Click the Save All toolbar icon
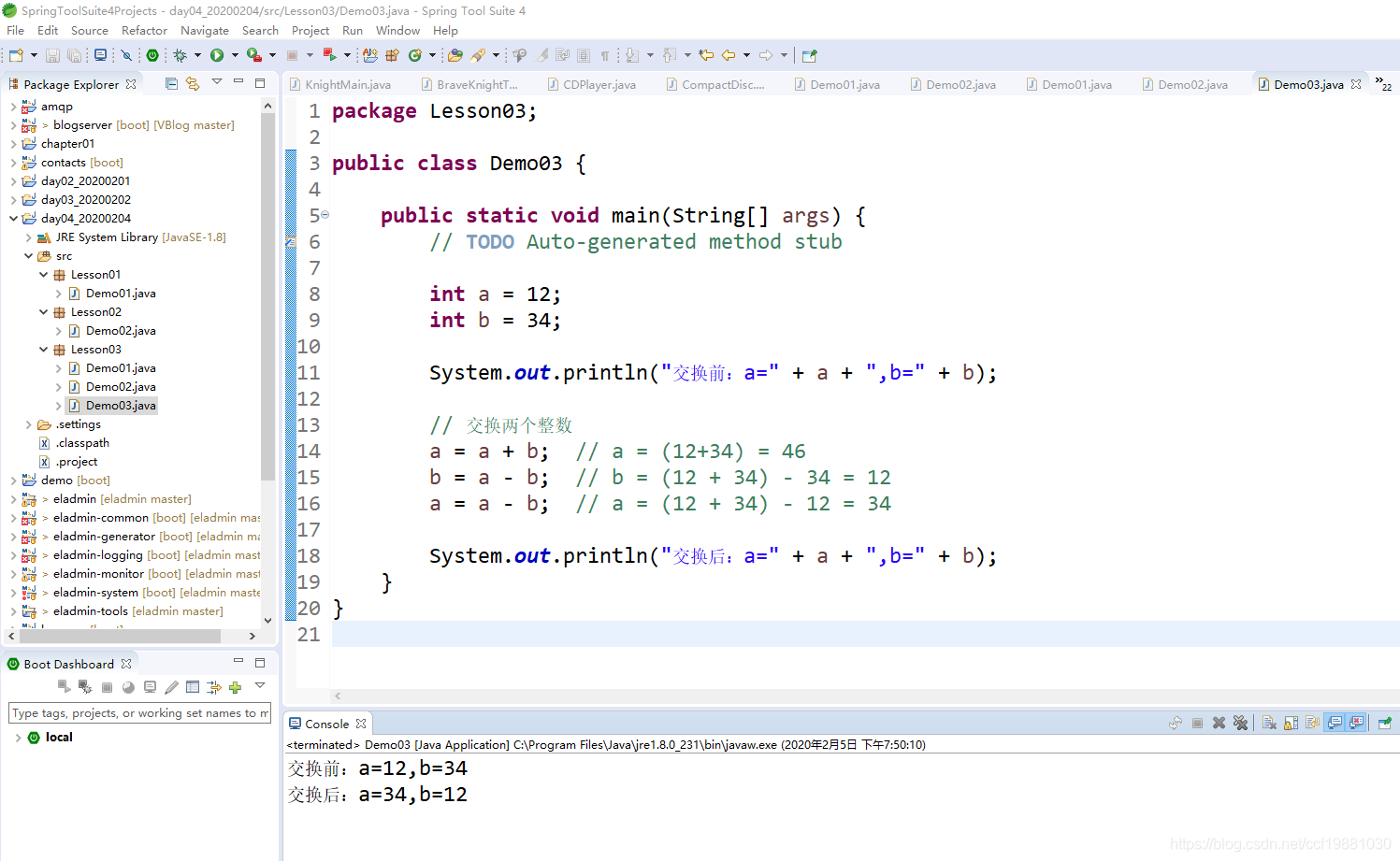 pyautogui.click(x=74, y=55)
